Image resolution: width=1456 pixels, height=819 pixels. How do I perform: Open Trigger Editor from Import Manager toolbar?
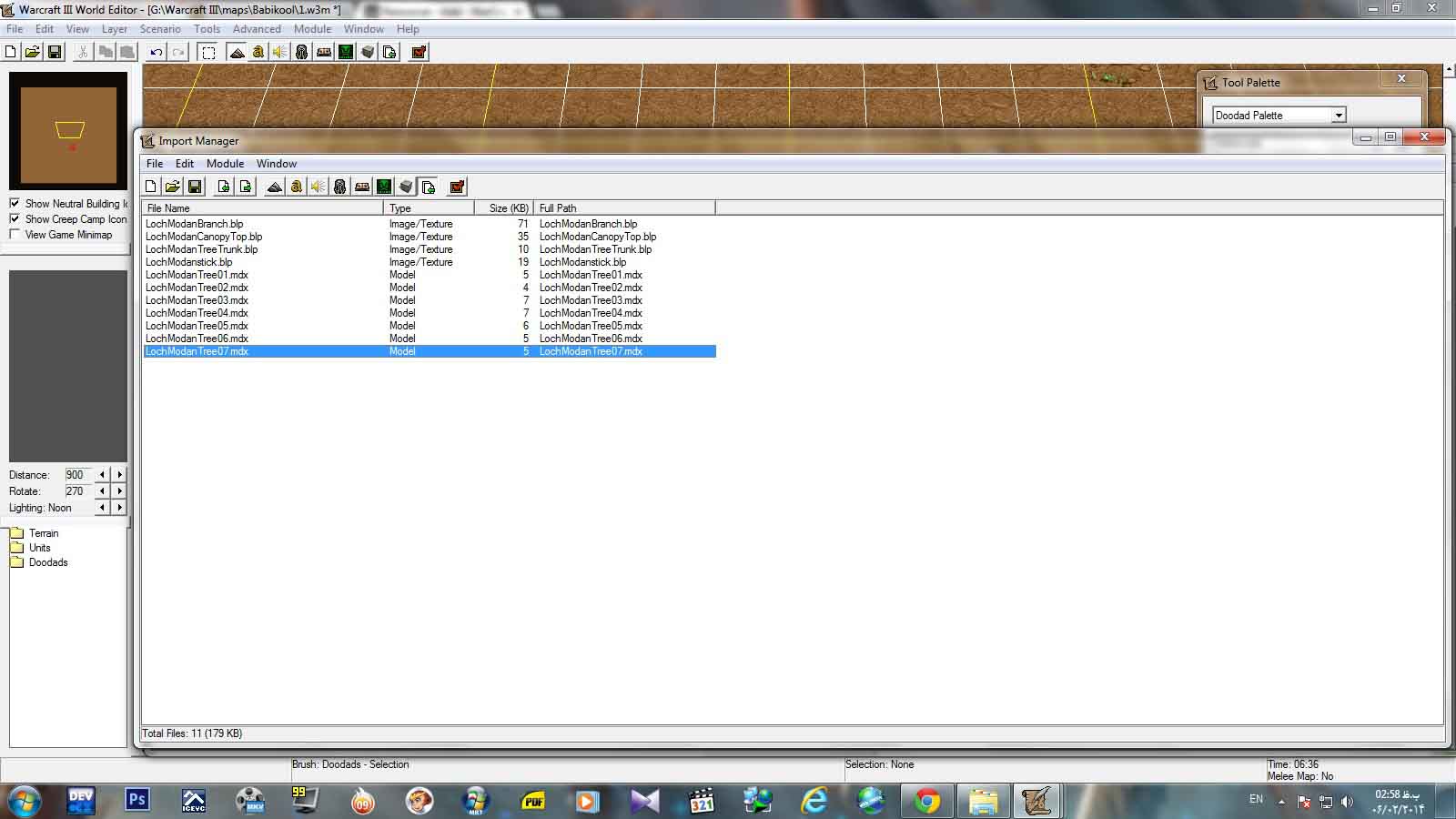coord(297,187)
